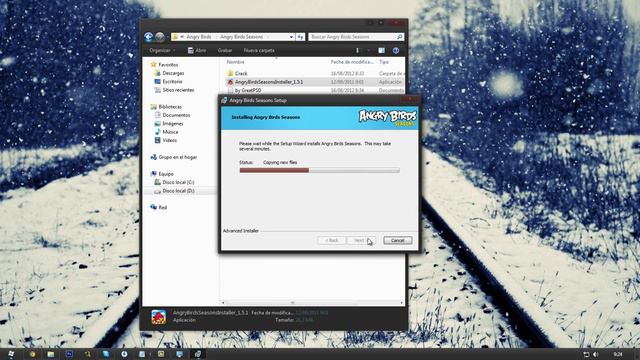Click the red installation progress bar
The width and height of the screenshot is (640, 360).
274,171
